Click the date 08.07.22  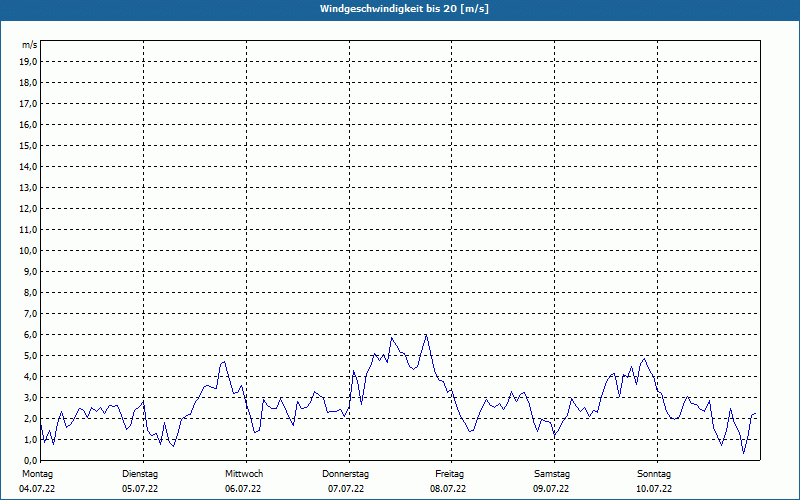448,489
